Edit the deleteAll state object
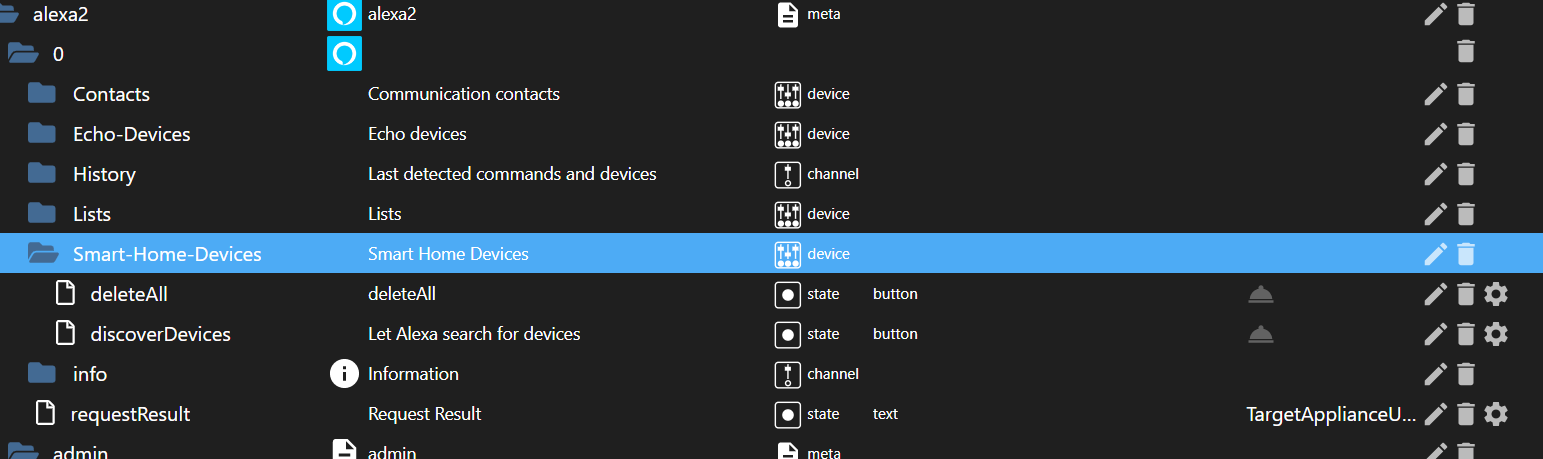The image size is (1543, 459). click(1435, 294)
